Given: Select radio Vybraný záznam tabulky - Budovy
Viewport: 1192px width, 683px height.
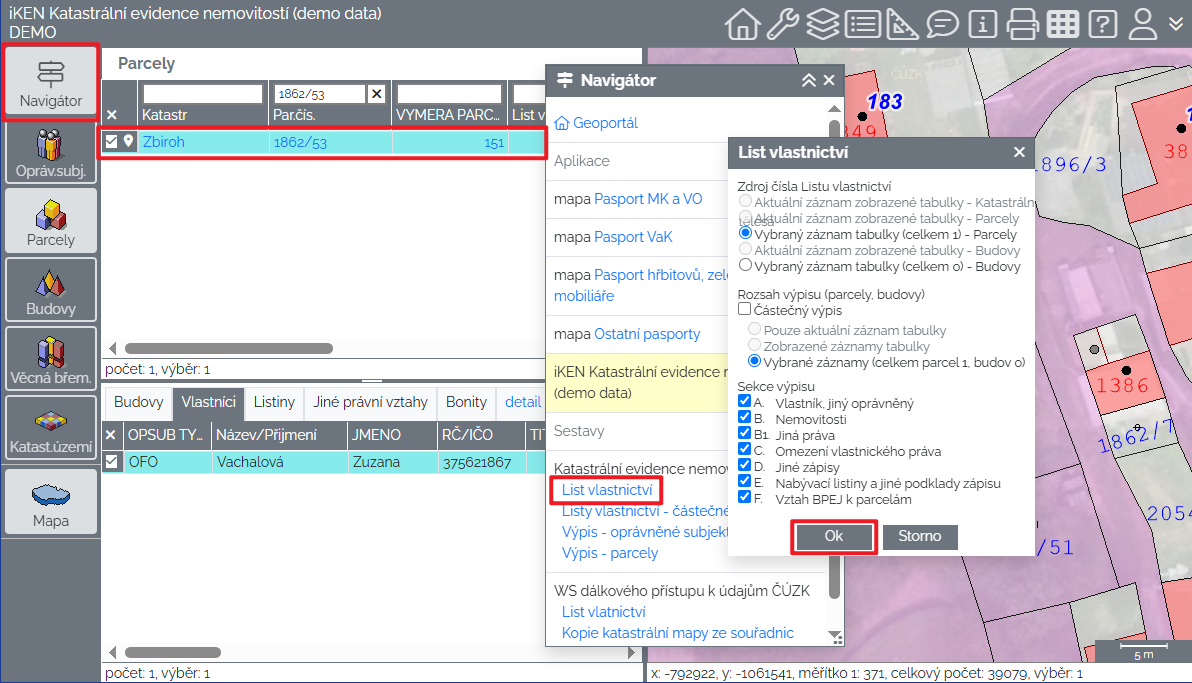Looking at the screenshot, I should [x=745, y=266].
